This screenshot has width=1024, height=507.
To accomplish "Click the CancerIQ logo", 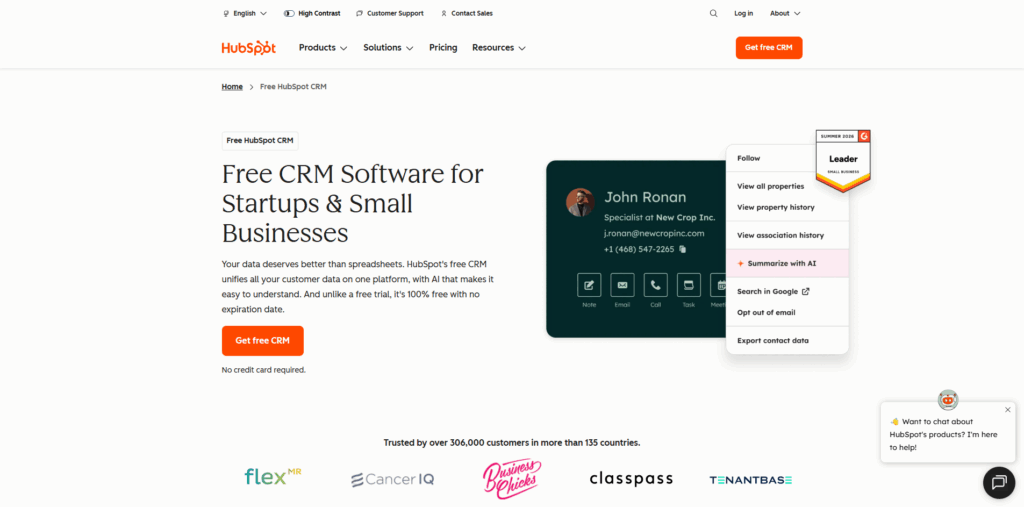I will pos(392,480).
